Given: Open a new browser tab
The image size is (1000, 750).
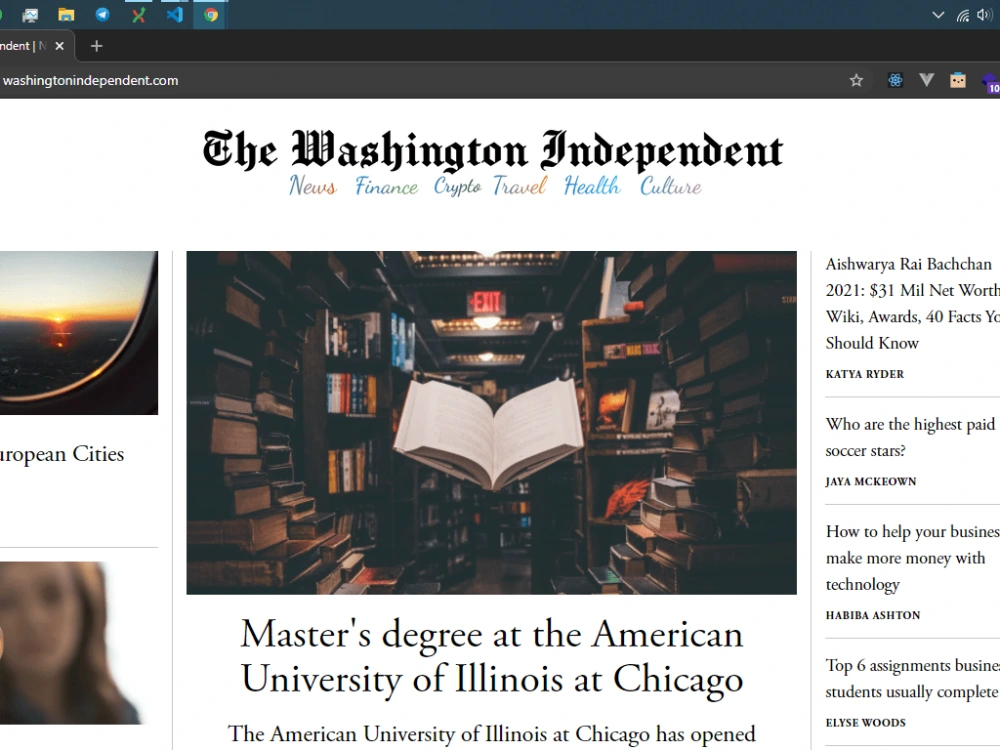Looking at the screenshot, I should pyautogui.click(x=96, y=46).
